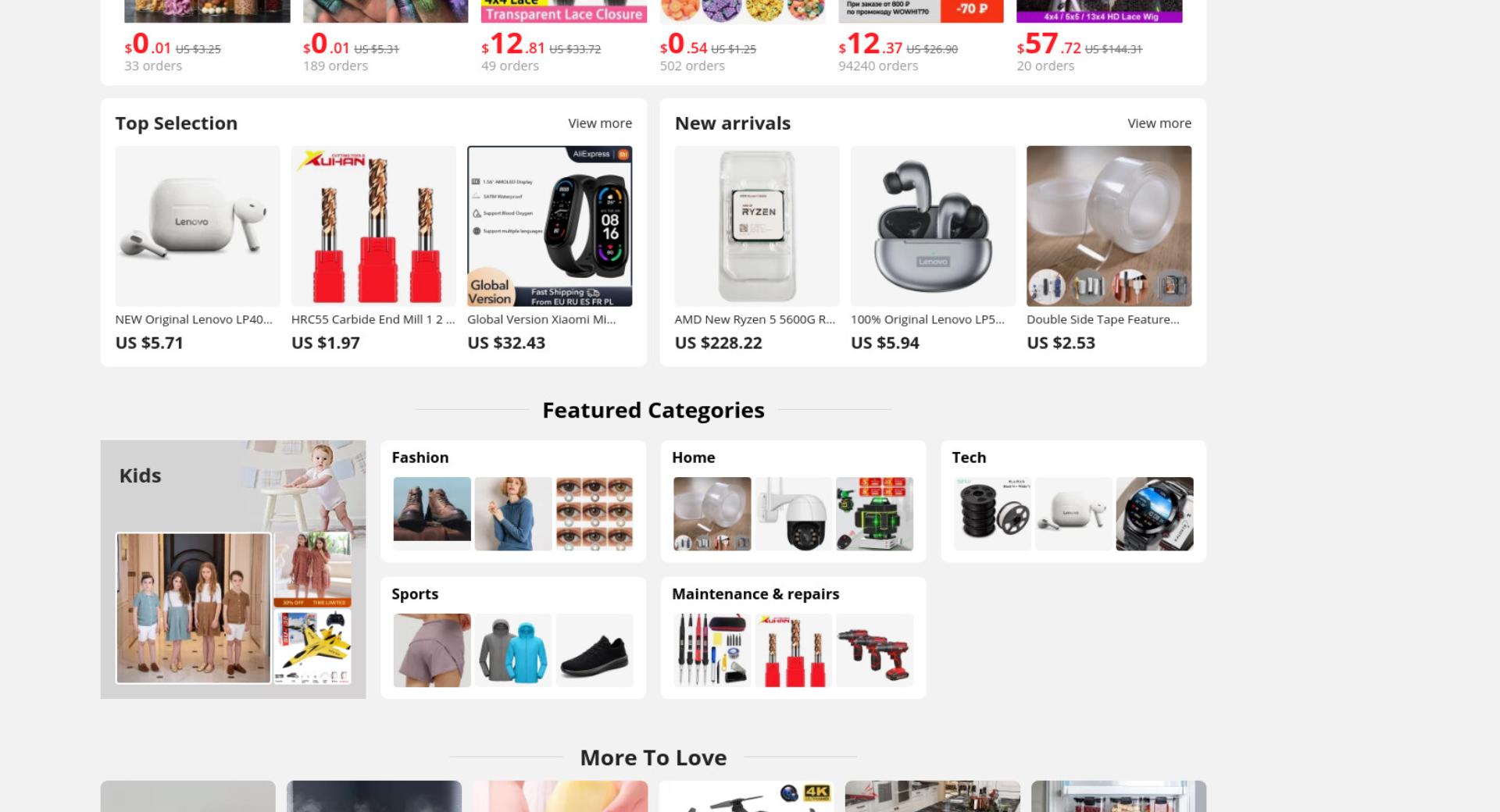This screenshot has height=812, width=1500.
Task: Open the Lenovo LP5 grey earbuds image
Action: point(933,226)
